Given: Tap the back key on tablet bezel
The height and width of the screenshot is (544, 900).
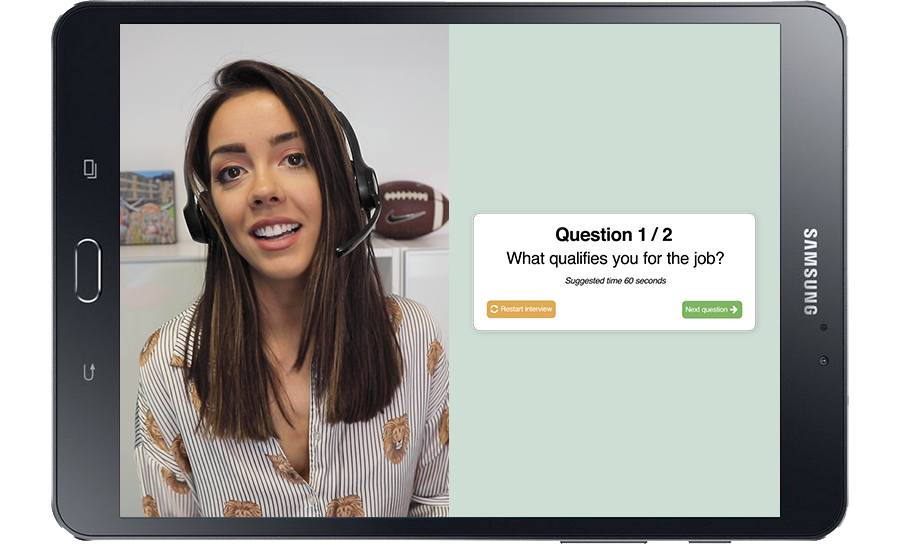Looking at the screenshot, I should click(89, 372).
